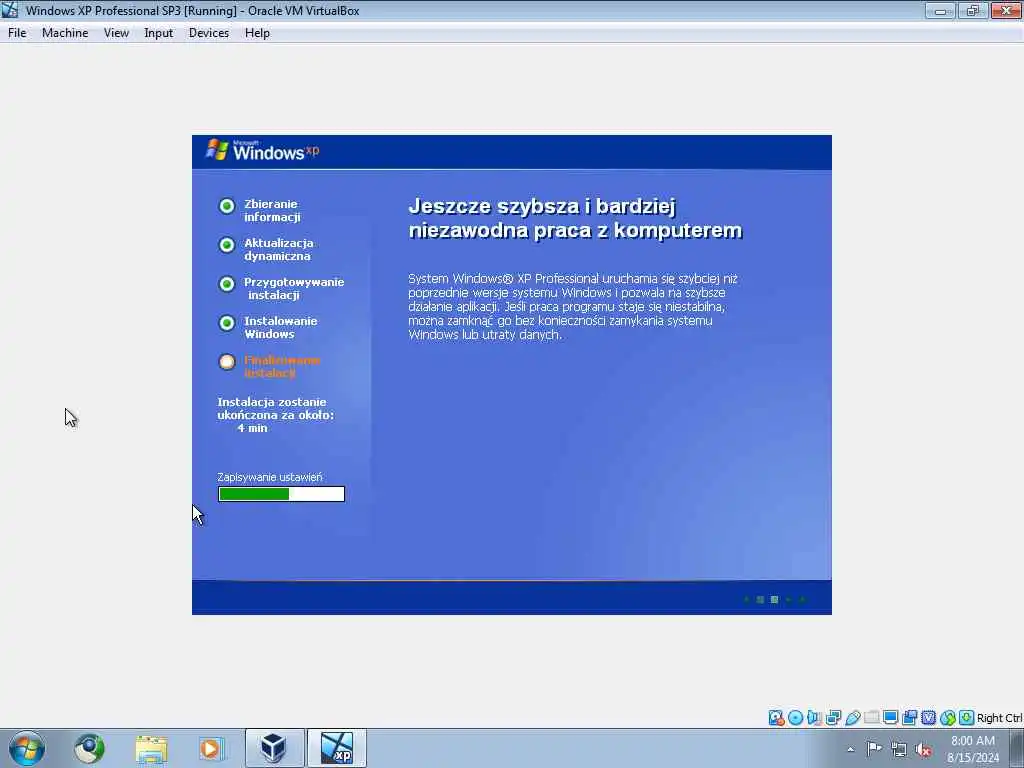Image resolution: width=1024 pixels, height=768 pixels.
Task: Click the display status icon
Action: [x=890, y=718]
